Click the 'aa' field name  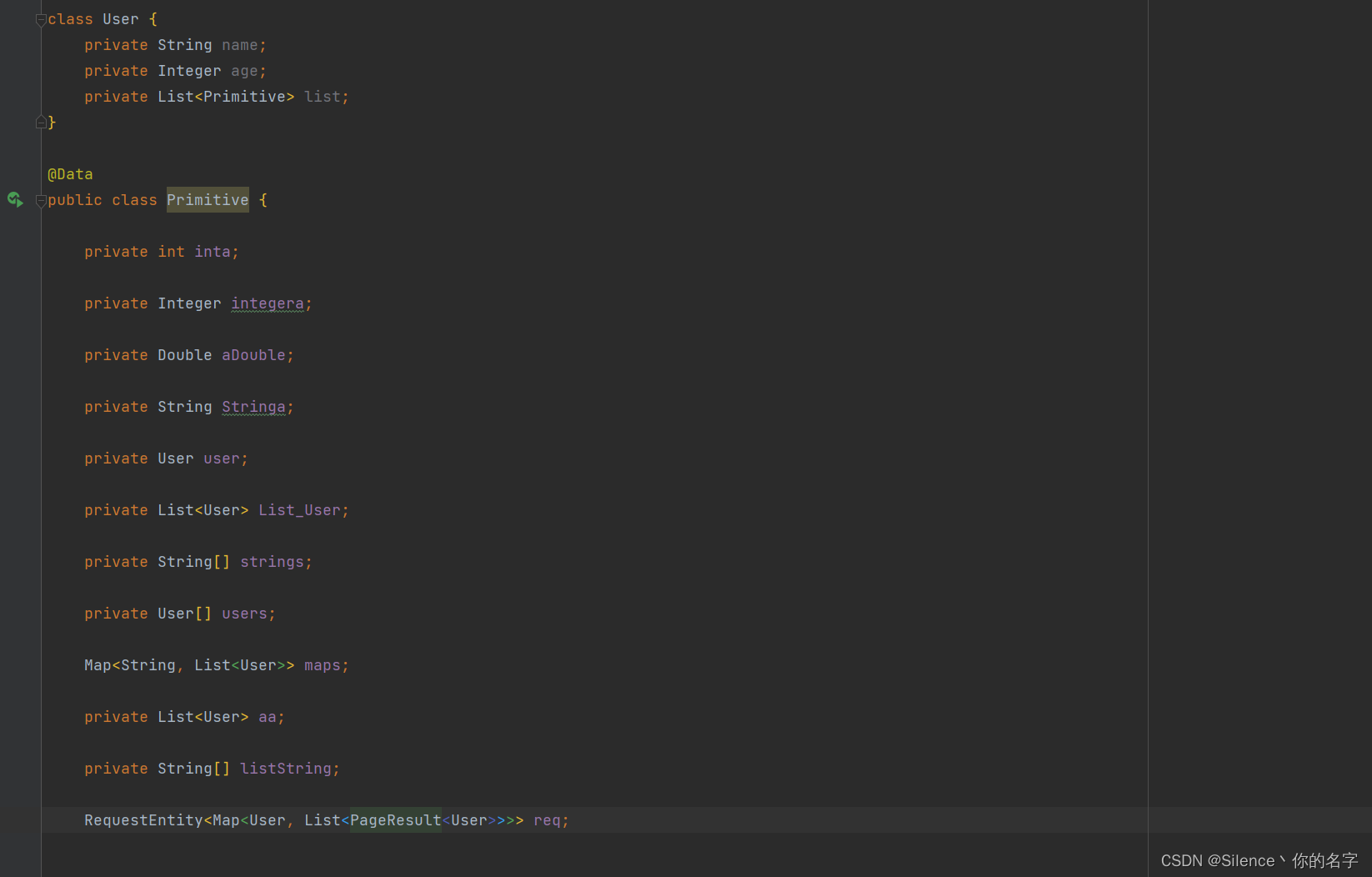tap(268, 717)
